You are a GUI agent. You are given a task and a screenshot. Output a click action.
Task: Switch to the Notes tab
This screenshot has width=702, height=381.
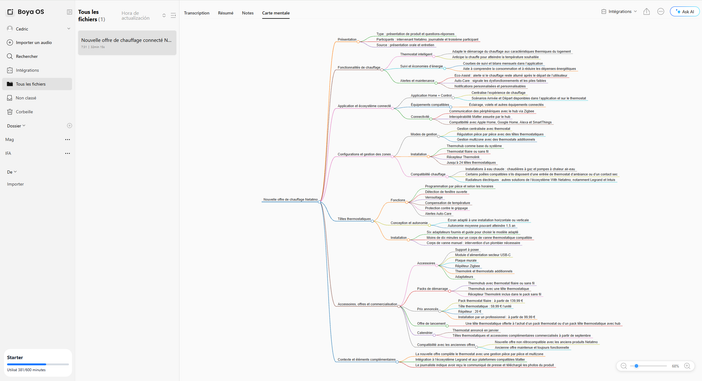click(x=248, y=13)
